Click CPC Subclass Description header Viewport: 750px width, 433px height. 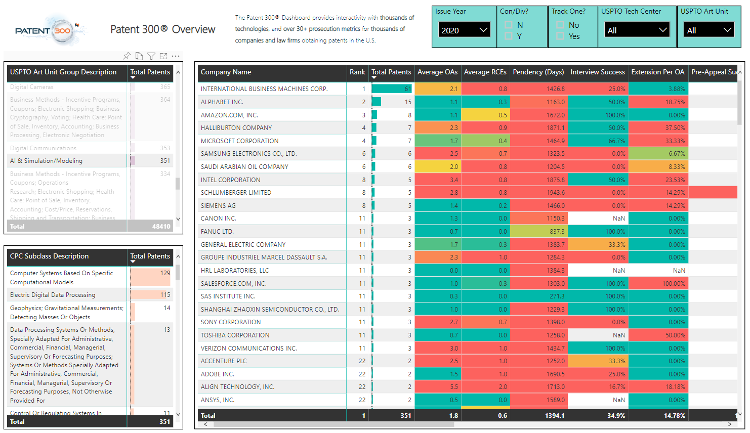point(49,256)
